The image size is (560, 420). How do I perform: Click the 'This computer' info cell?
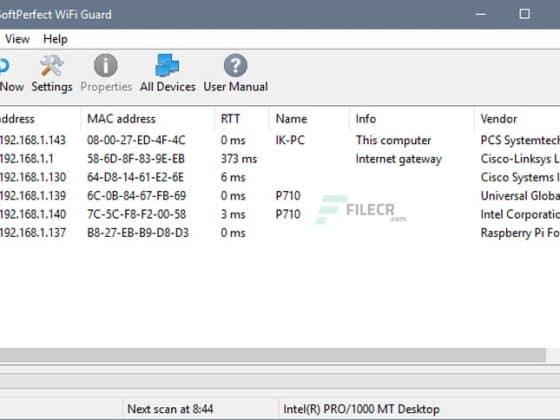click(393, 140)
